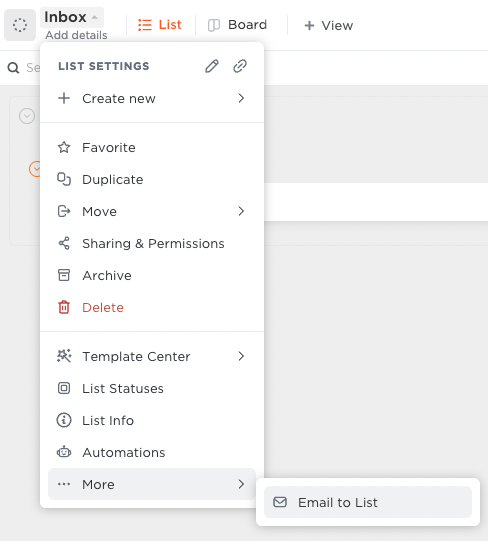This screenshot has height=541, width=488.
Task: Toggle the orange circular status collapse arrow
Action: [35, 169]
